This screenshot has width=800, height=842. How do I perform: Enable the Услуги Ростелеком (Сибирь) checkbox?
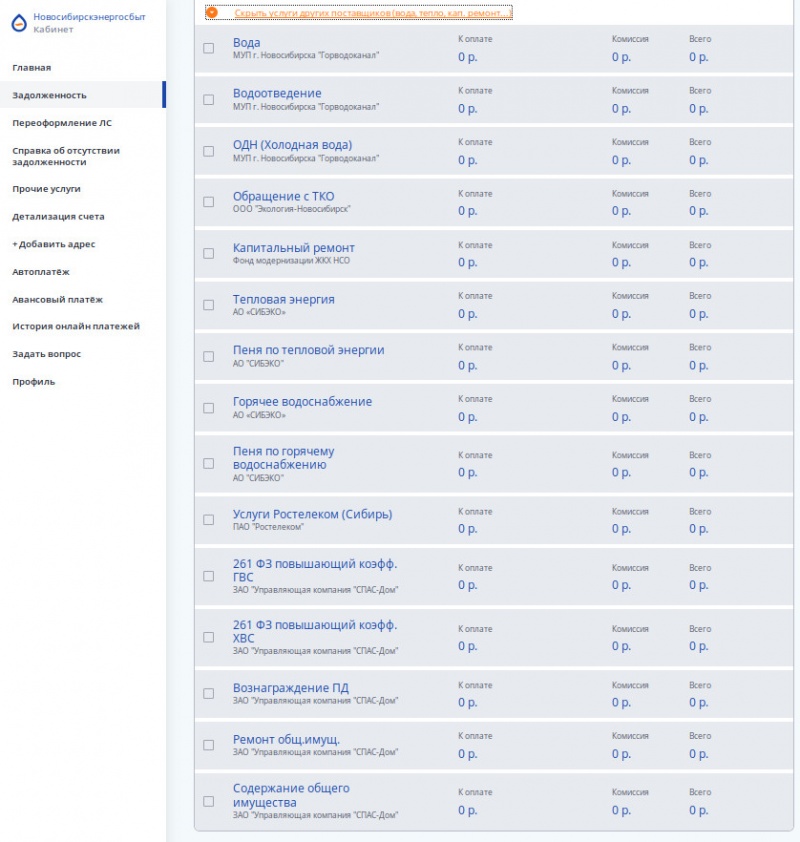click(208, 520)
